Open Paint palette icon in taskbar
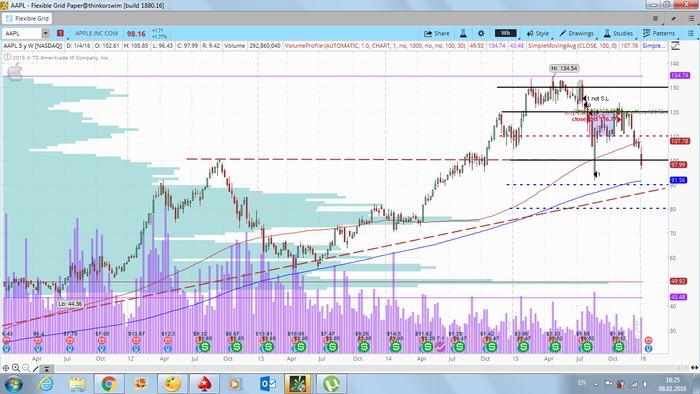This screenshot has height=394, width=700. point(172,383)
